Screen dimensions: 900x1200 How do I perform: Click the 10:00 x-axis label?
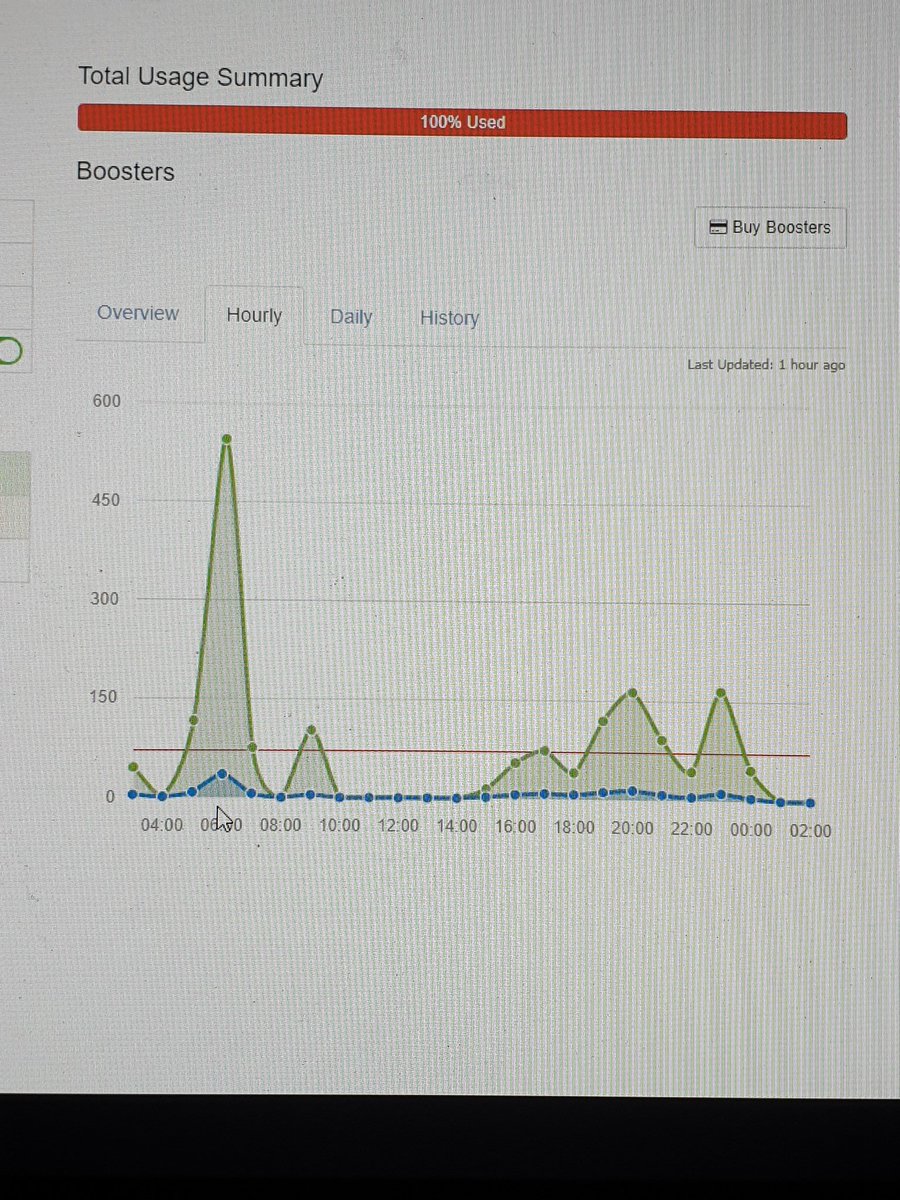[x=340, y=828]
